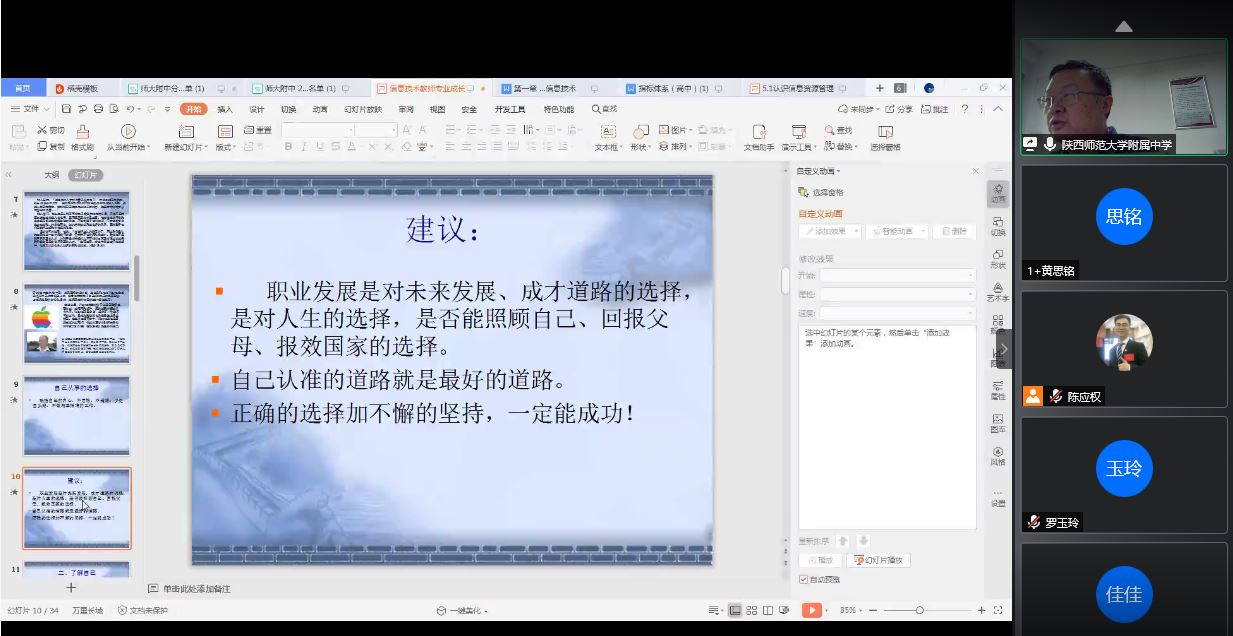1233x636 pixels.
Task: Switch slide panel to Outline (大纲) view
Action: [51, 175]
